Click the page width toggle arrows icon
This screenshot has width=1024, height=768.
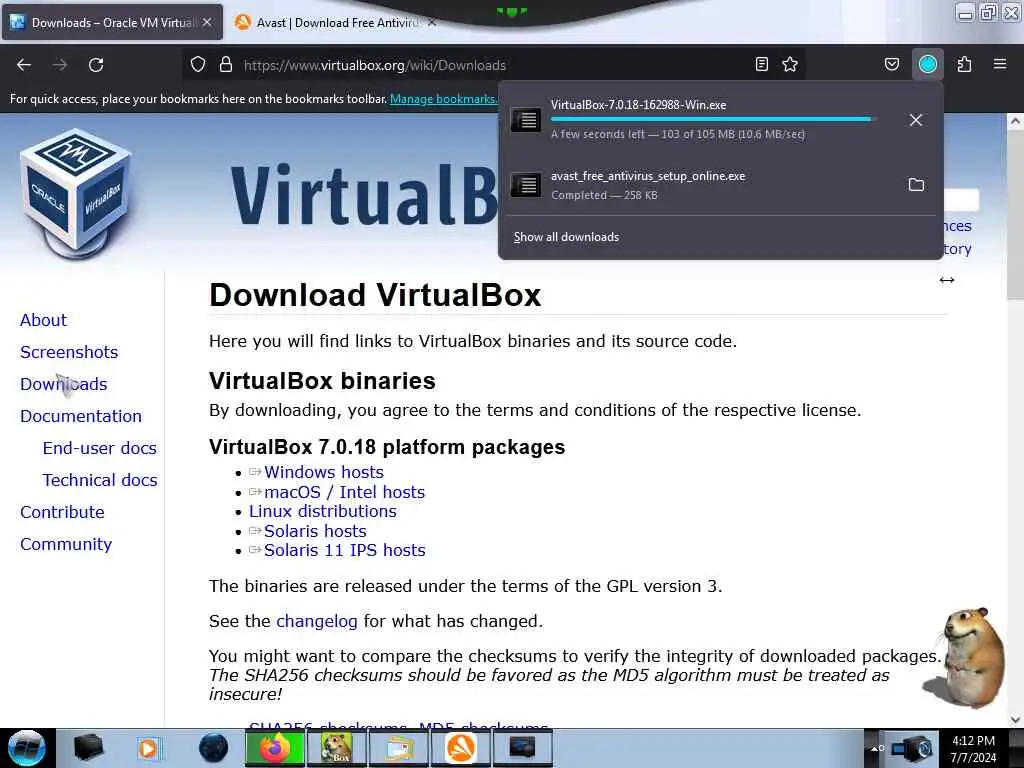pyautogui.click(x=947, y=280)
